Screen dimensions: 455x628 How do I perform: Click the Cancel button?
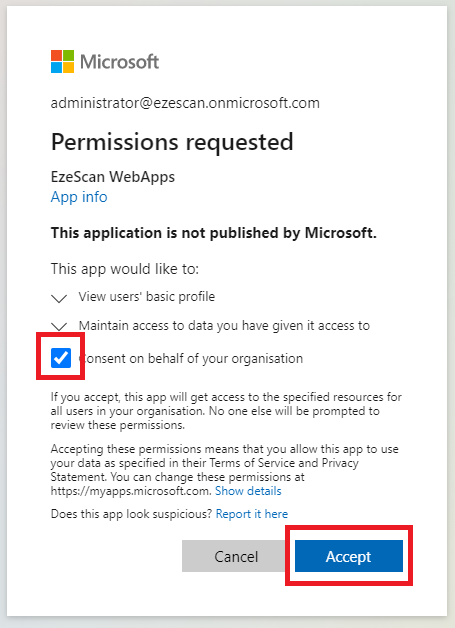236,556
